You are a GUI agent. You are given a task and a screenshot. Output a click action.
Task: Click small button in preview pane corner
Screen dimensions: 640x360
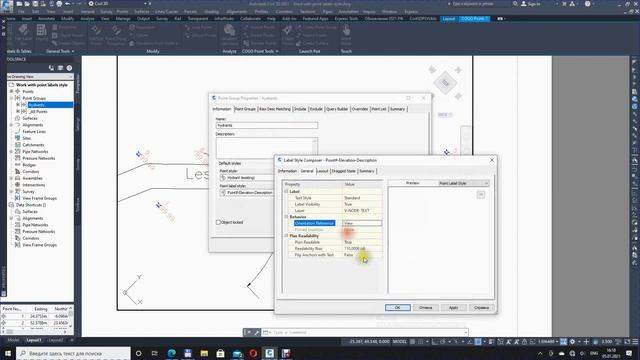tap(481, 195)
